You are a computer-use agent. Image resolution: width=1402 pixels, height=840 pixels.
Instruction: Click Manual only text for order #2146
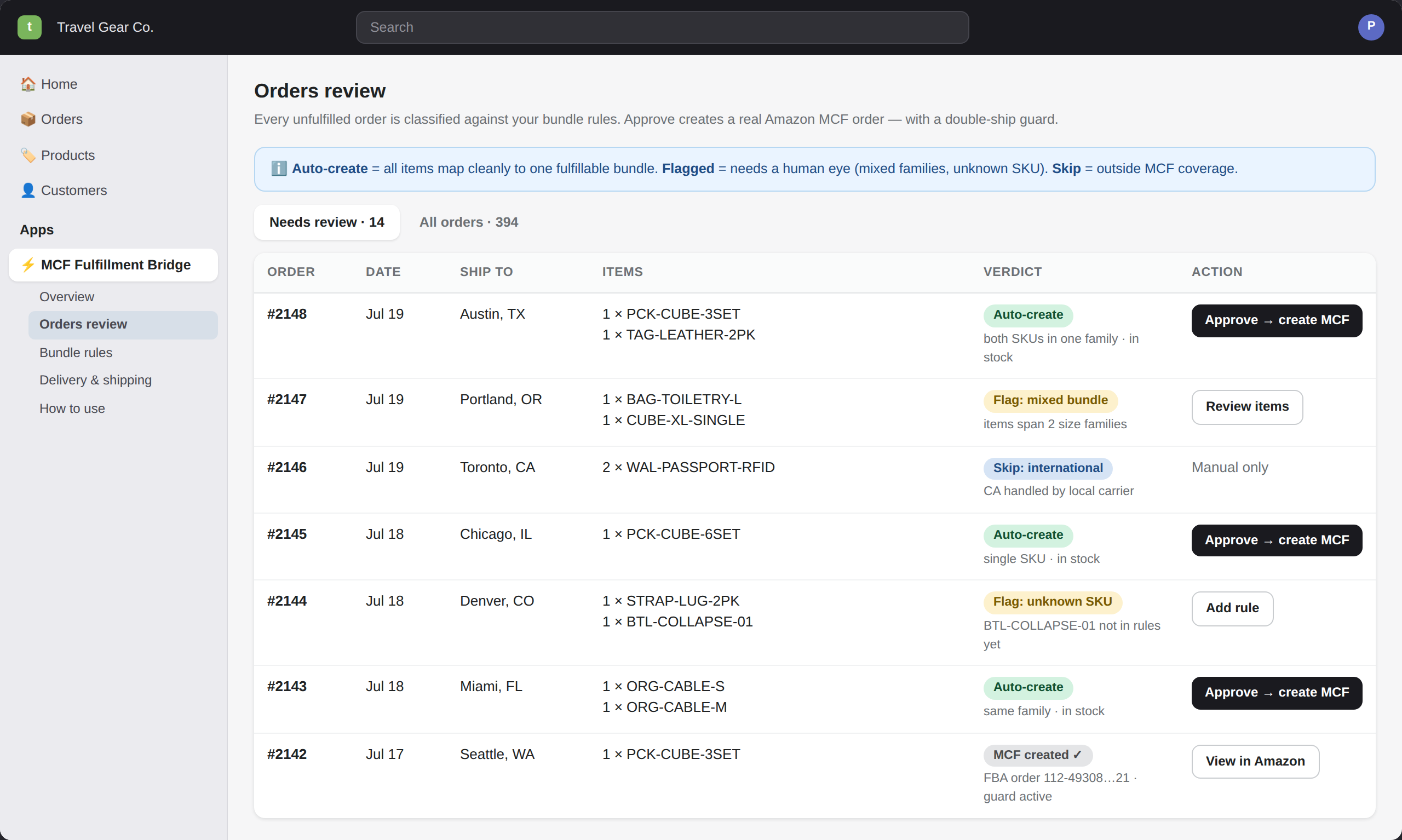pos(1229,468)
